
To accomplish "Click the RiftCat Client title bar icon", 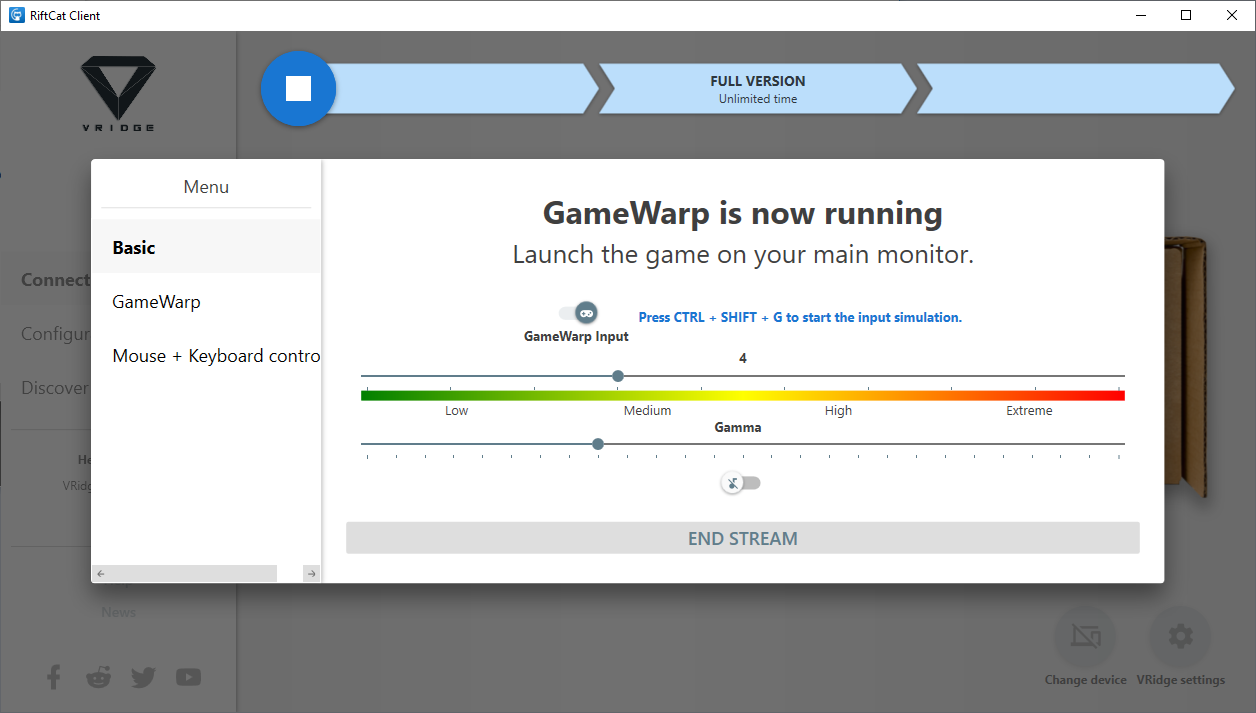I will (x=17, y=15).
